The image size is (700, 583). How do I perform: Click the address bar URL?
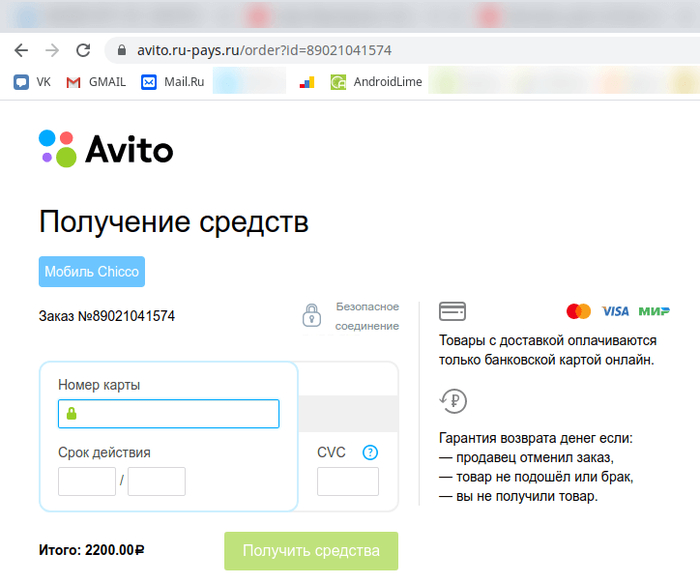click(x=262, y=50)
